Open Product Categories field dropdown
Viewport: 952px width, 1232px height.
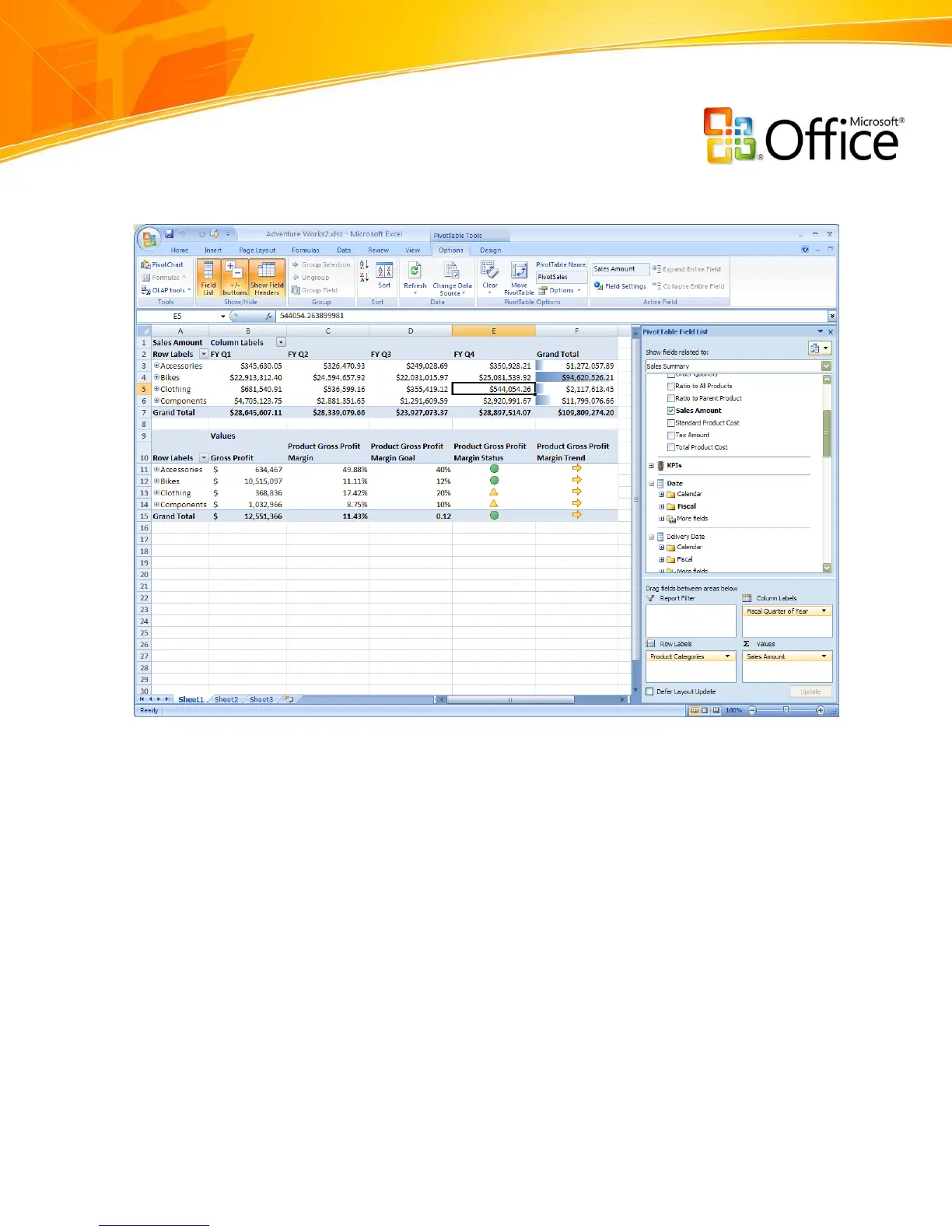[x=728, y=656]
